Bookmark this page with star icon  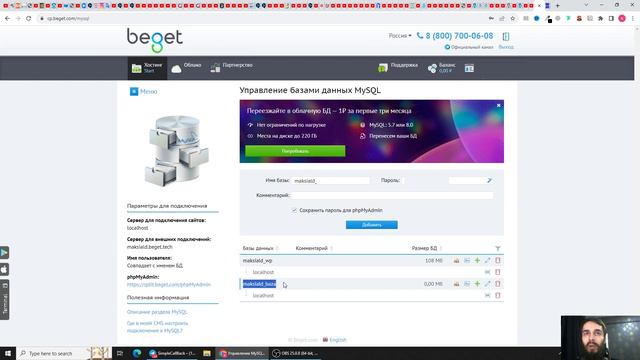(x=513, y=18)
